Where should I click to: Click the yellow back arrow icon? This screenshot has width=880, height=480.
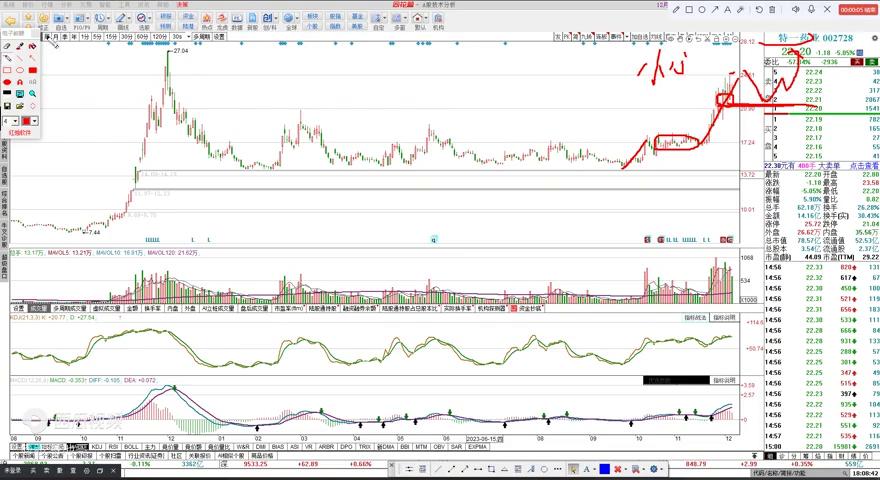point(10,21)
